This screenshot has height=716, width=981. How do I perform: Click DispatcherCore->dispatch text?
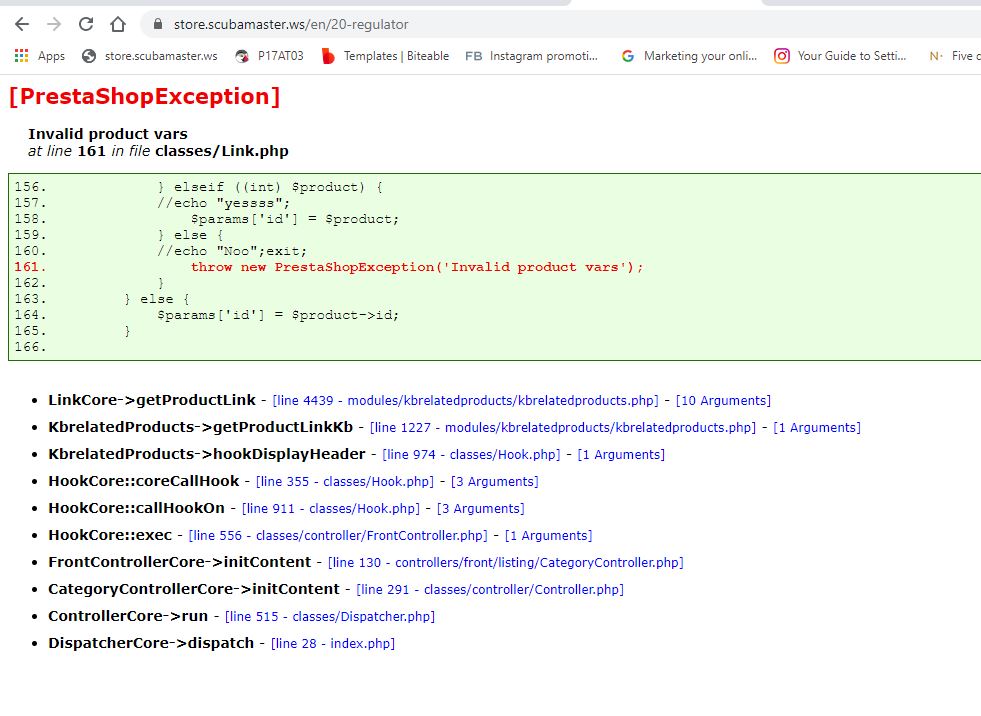point(151,642)
